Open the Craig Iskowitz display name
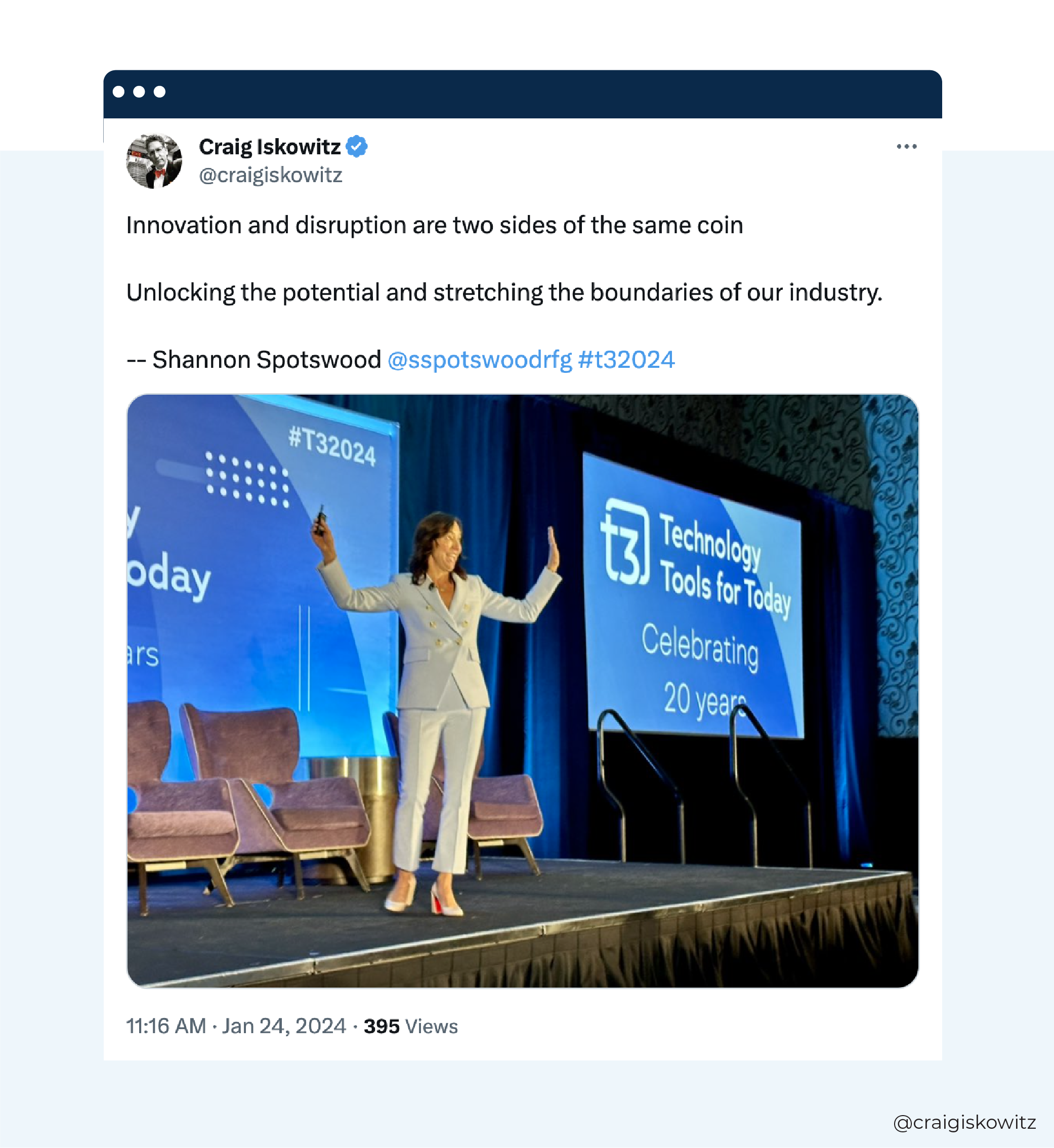The image size is (1054, 1148). click(x=270, y=147)
